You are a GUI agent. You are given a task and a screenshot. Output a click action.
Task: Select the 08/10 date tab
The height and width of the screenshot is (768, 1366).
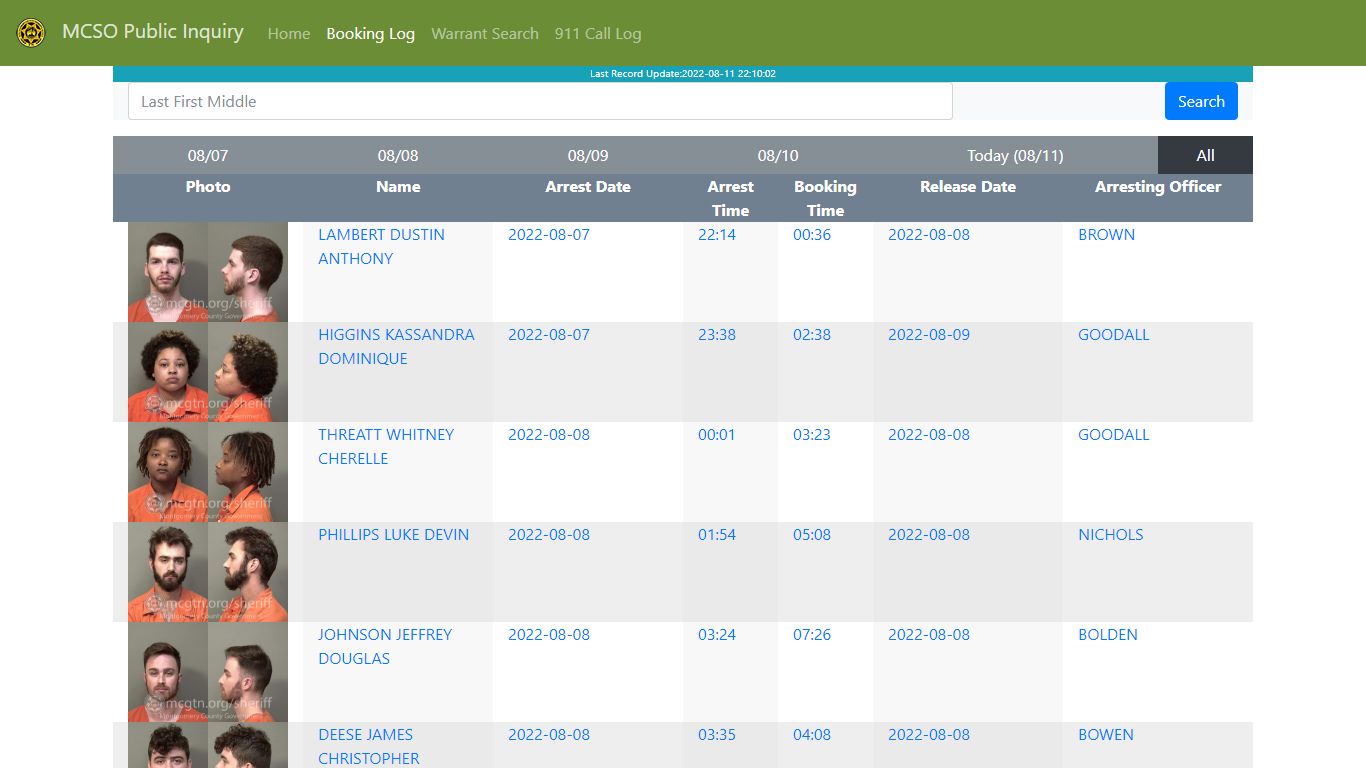(x=778, y=155)
